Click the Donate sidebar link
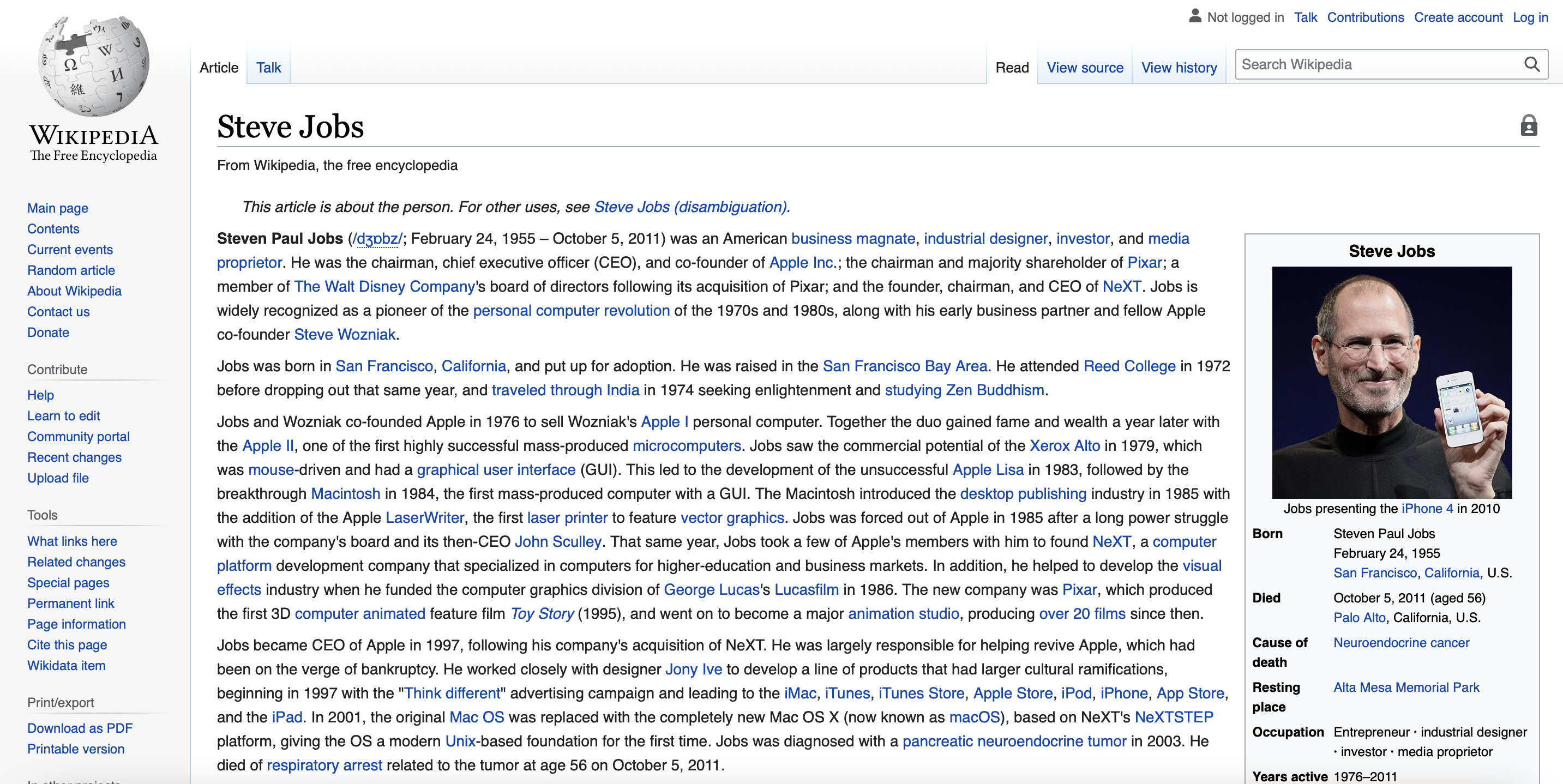Viewport: 1563px width, 784px height. point(48,332)
